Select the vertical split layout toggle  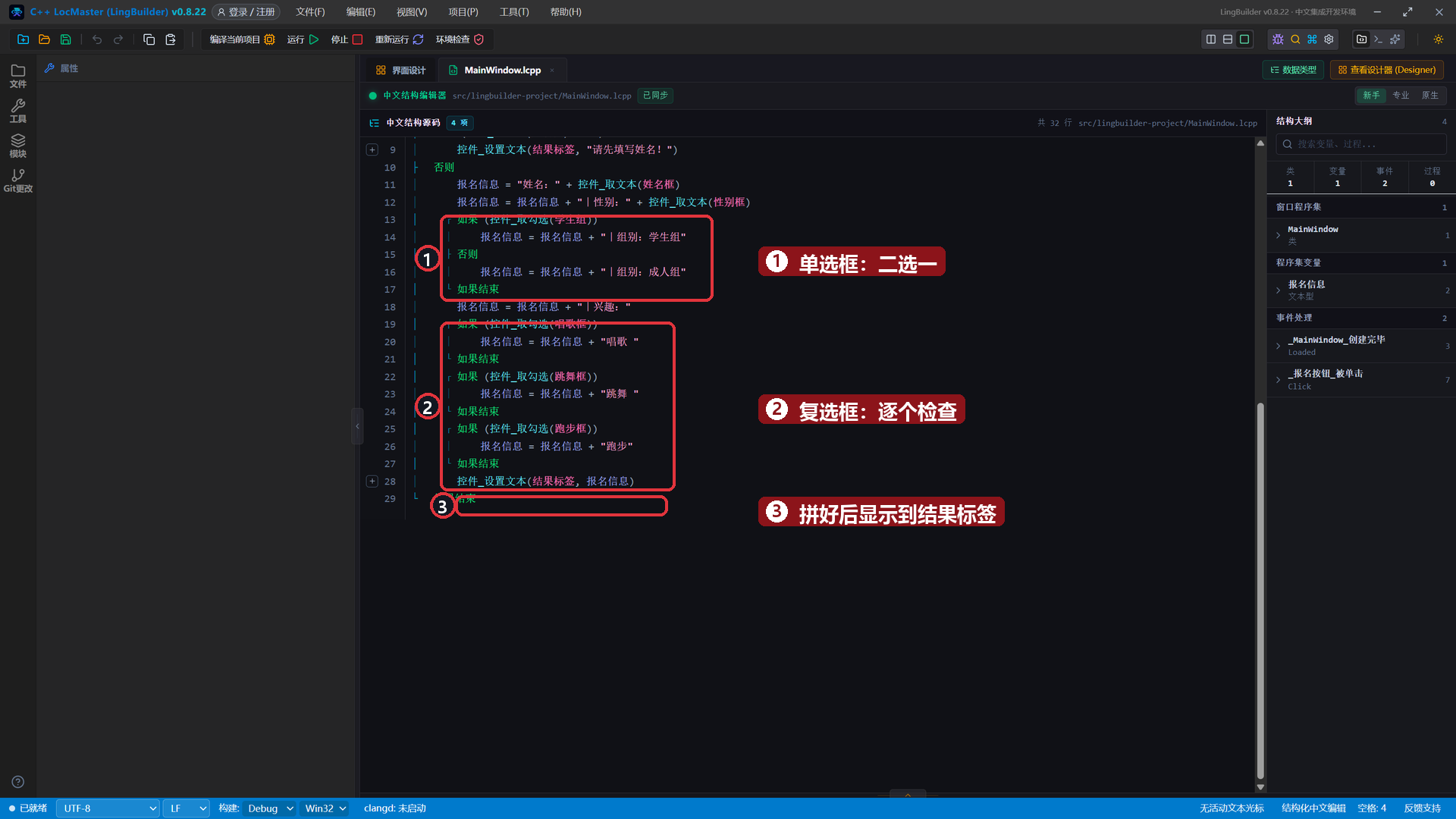coord(1211,39)
